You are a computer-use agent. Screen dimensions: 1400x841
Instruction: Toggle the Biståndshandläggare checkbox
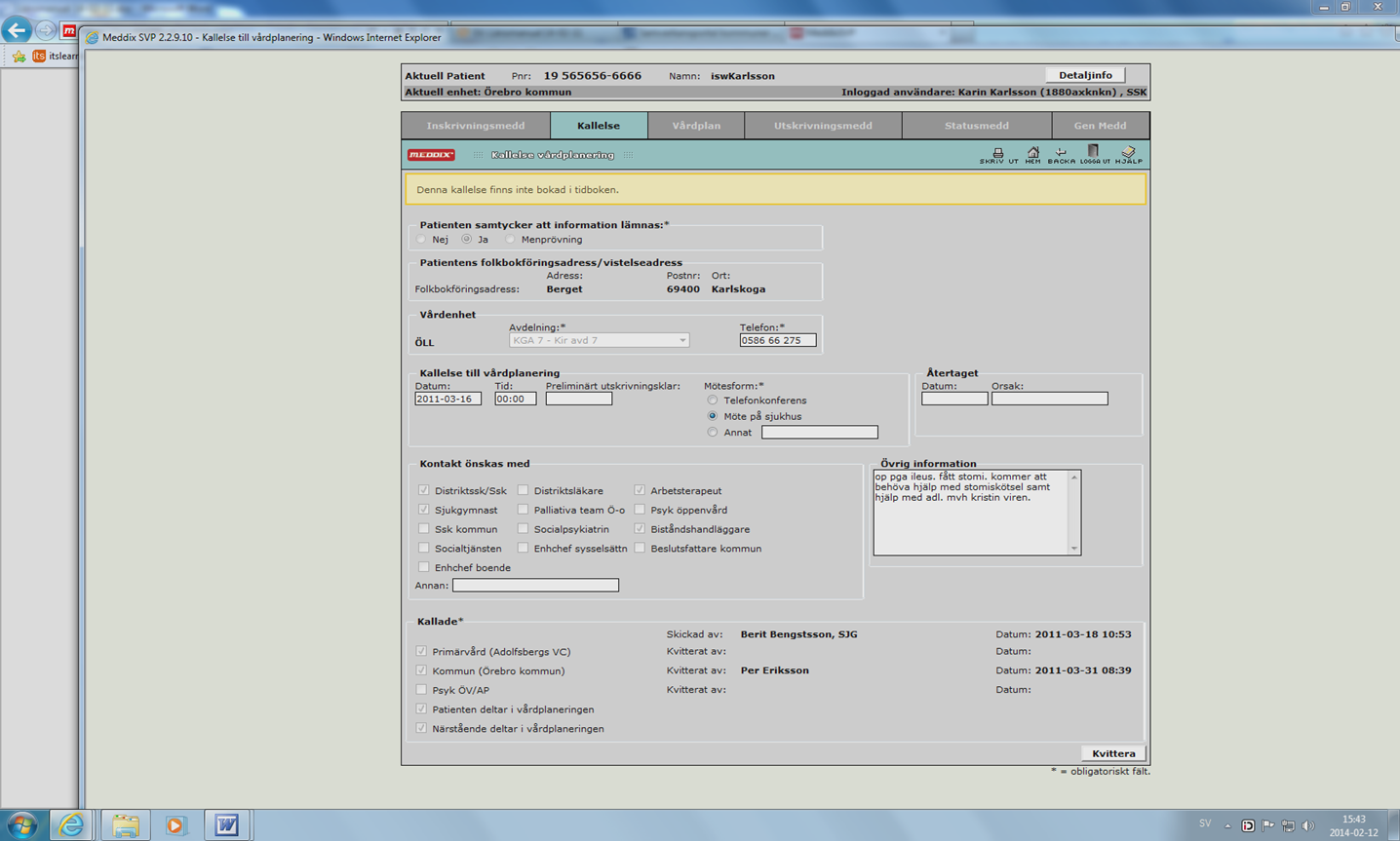tap(640, 529)
